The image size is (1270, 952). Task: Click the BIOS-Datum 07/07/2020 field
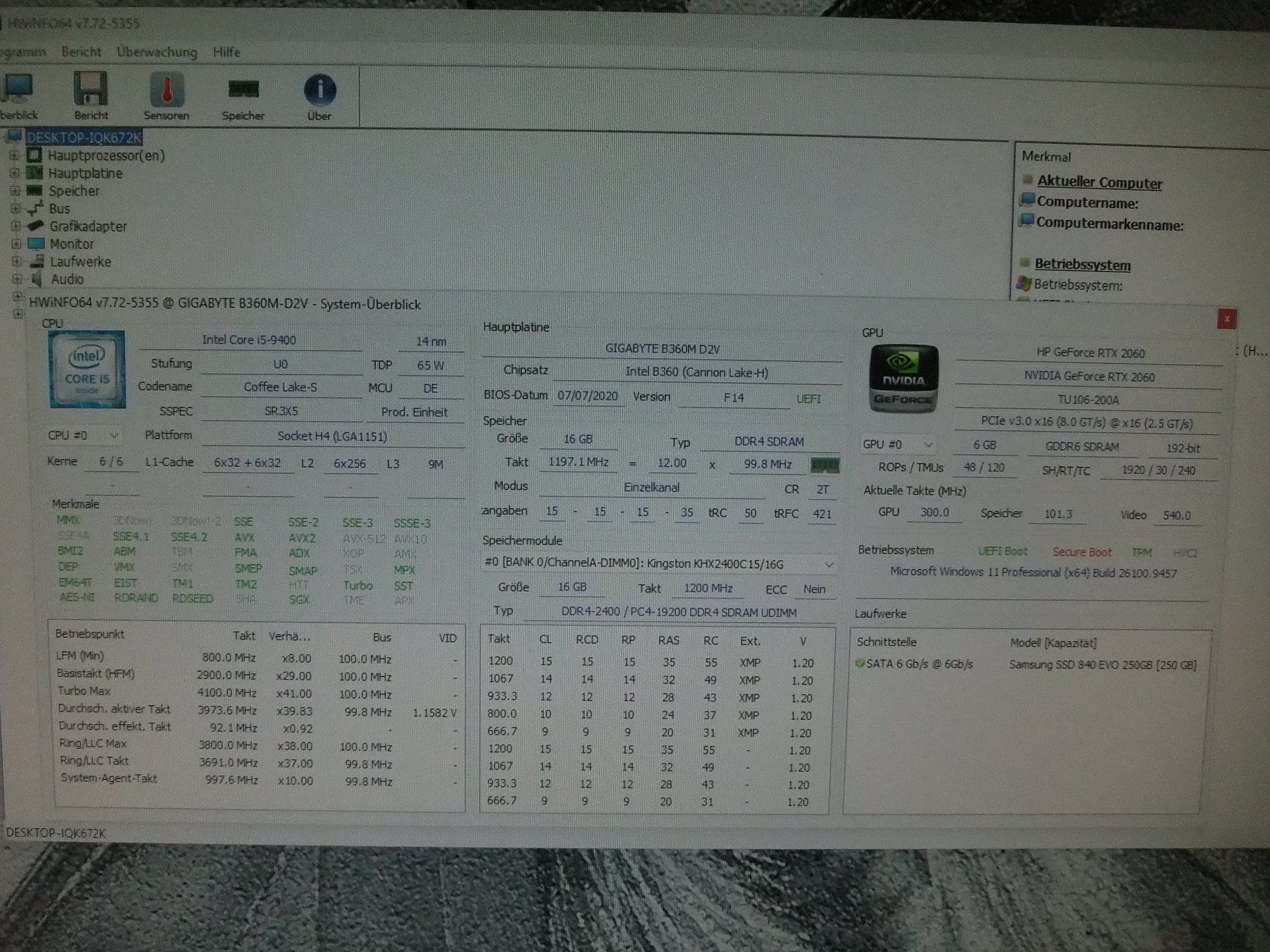[588, 396]
